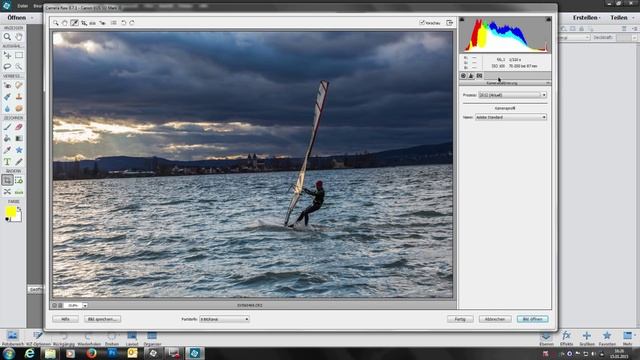Open the Teilen menu
The height and width of the screenshot is (360, 640).
pos(620,18)
